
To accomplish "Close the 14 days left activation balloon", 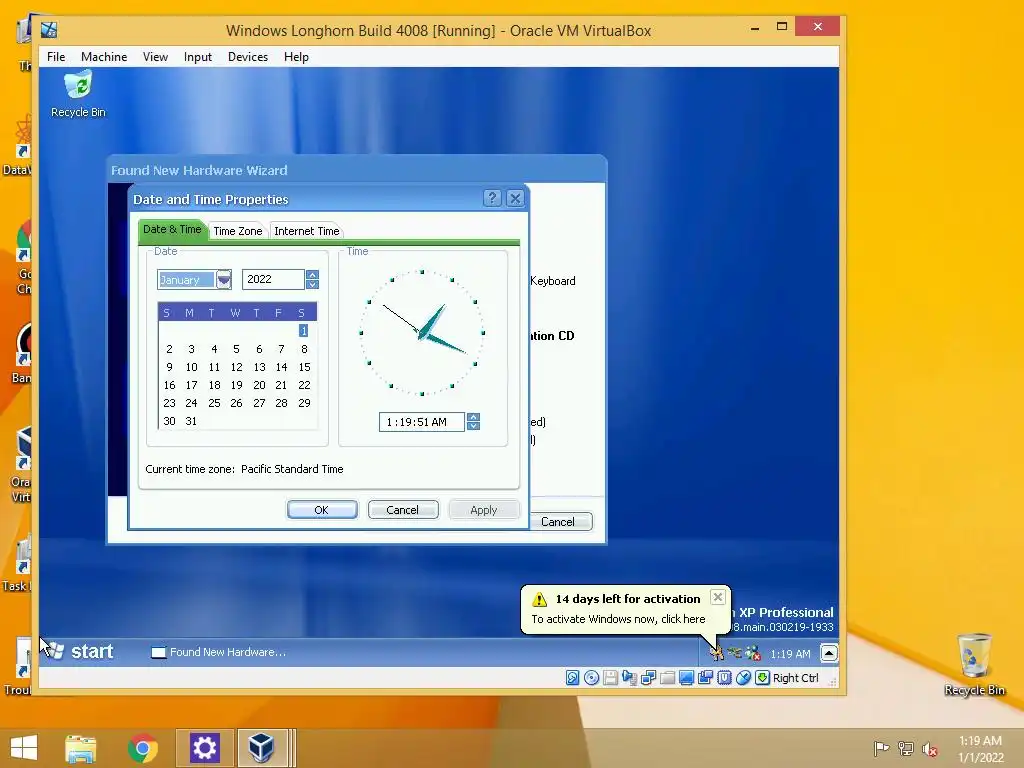I will (x=718, y=597).
